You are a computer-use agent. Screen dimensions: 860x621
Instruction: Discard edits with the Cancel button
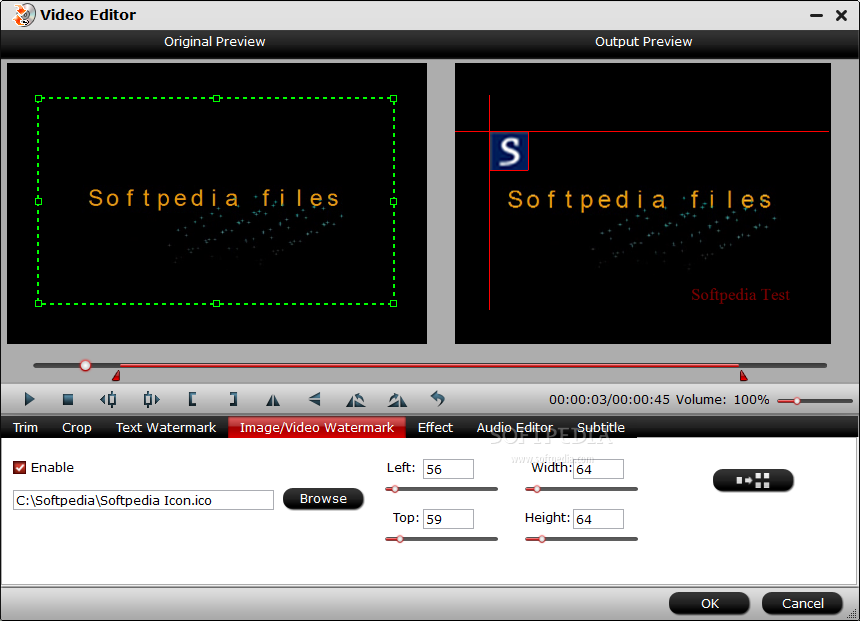point(802,603)
